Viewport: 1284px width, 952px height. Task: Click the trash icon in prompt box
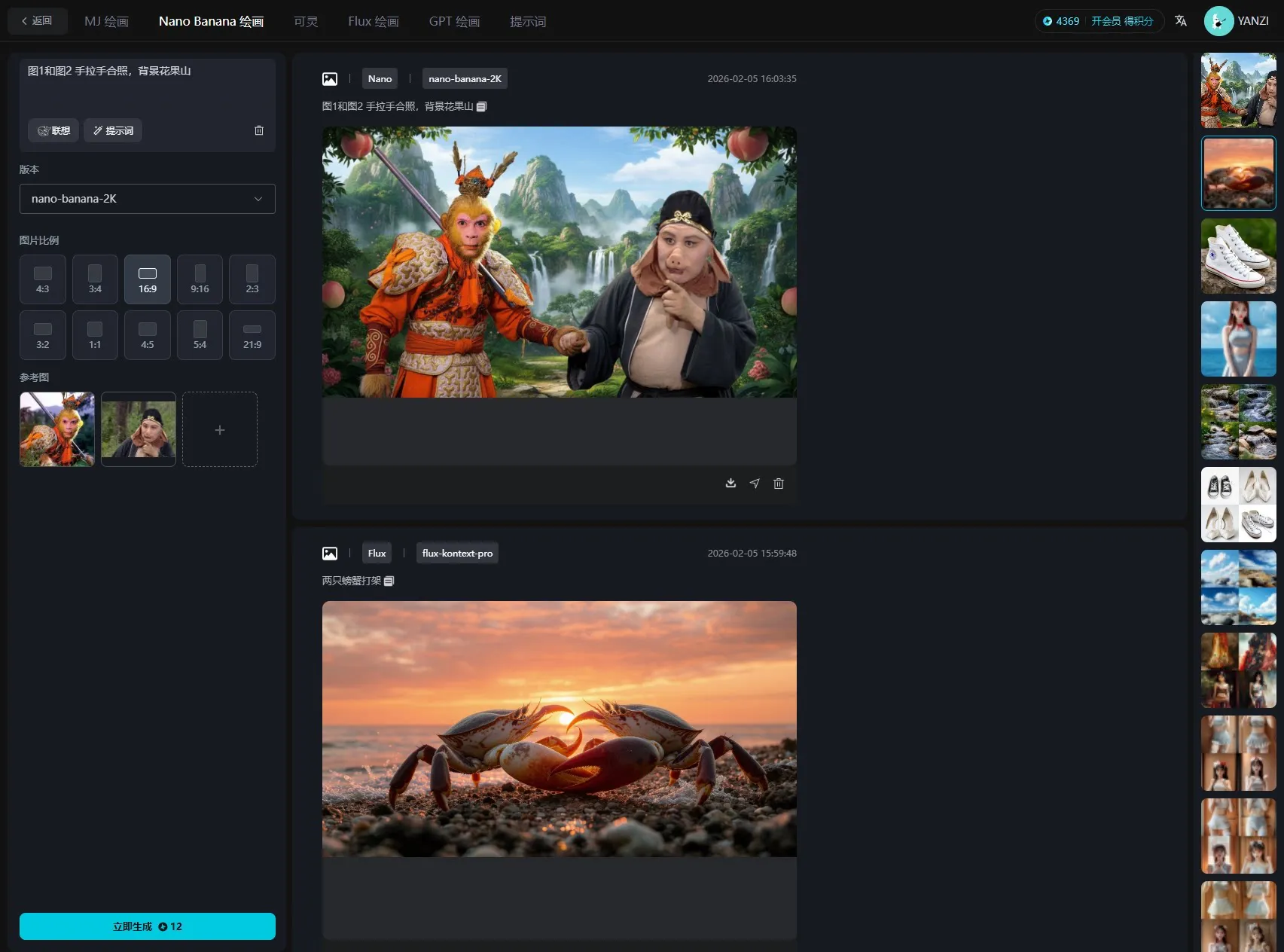point(259,130)
